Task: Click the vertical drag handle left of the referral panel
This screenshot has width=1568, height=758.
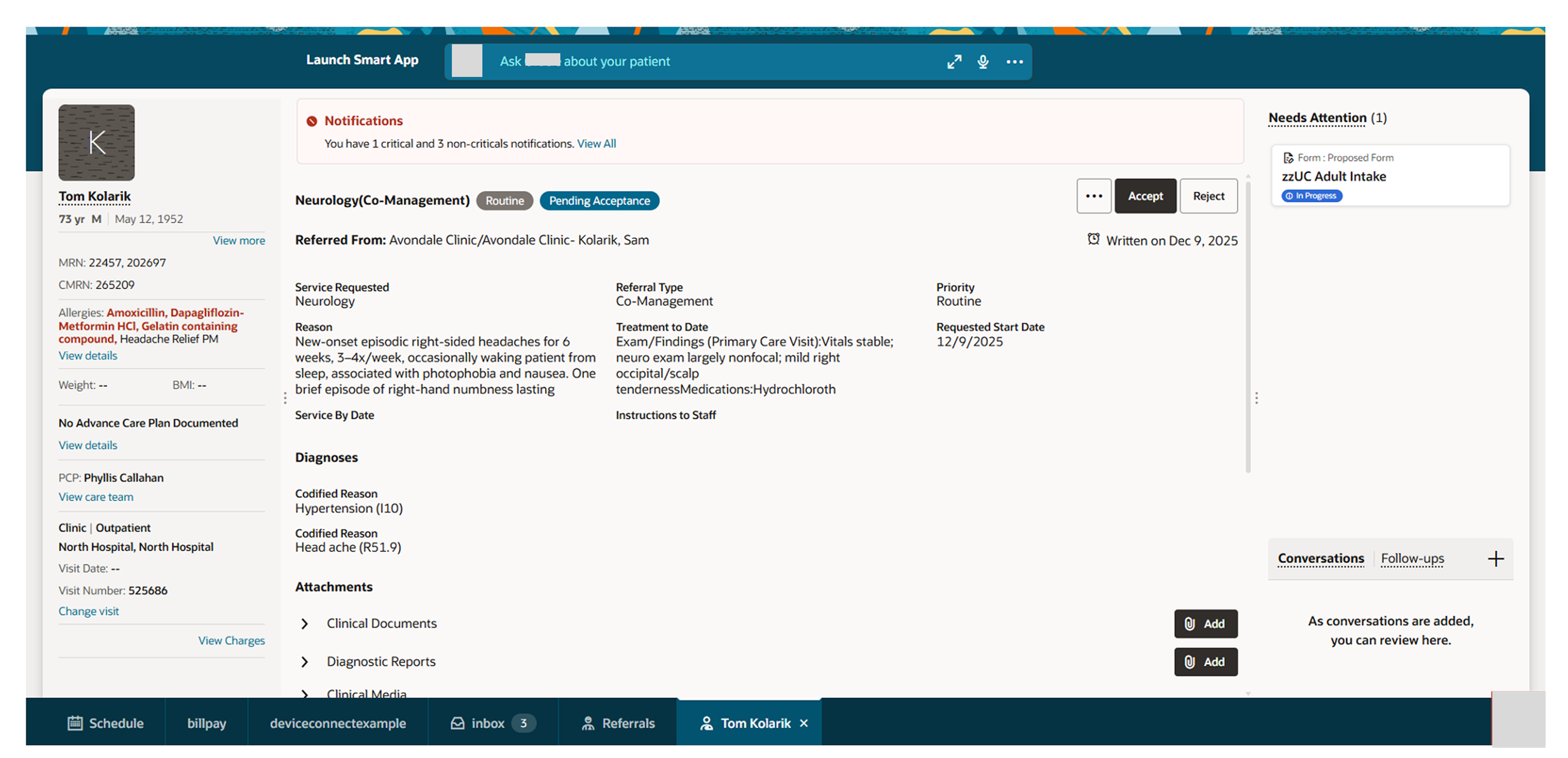Action: pos(285,397)
